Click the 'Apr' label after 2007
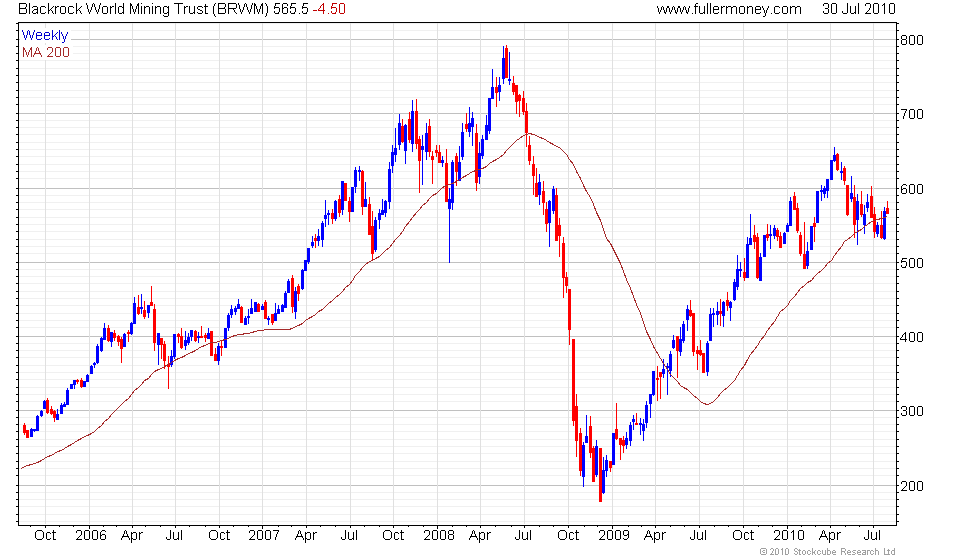980x560 pixels. point(306,536)
